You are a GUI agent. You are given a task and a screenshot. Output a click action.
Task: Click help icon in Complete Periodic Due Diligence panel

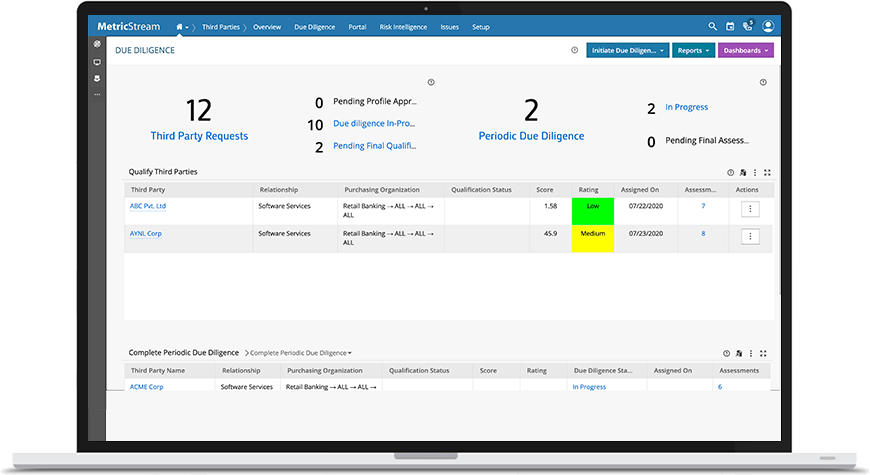click(726, 353)
